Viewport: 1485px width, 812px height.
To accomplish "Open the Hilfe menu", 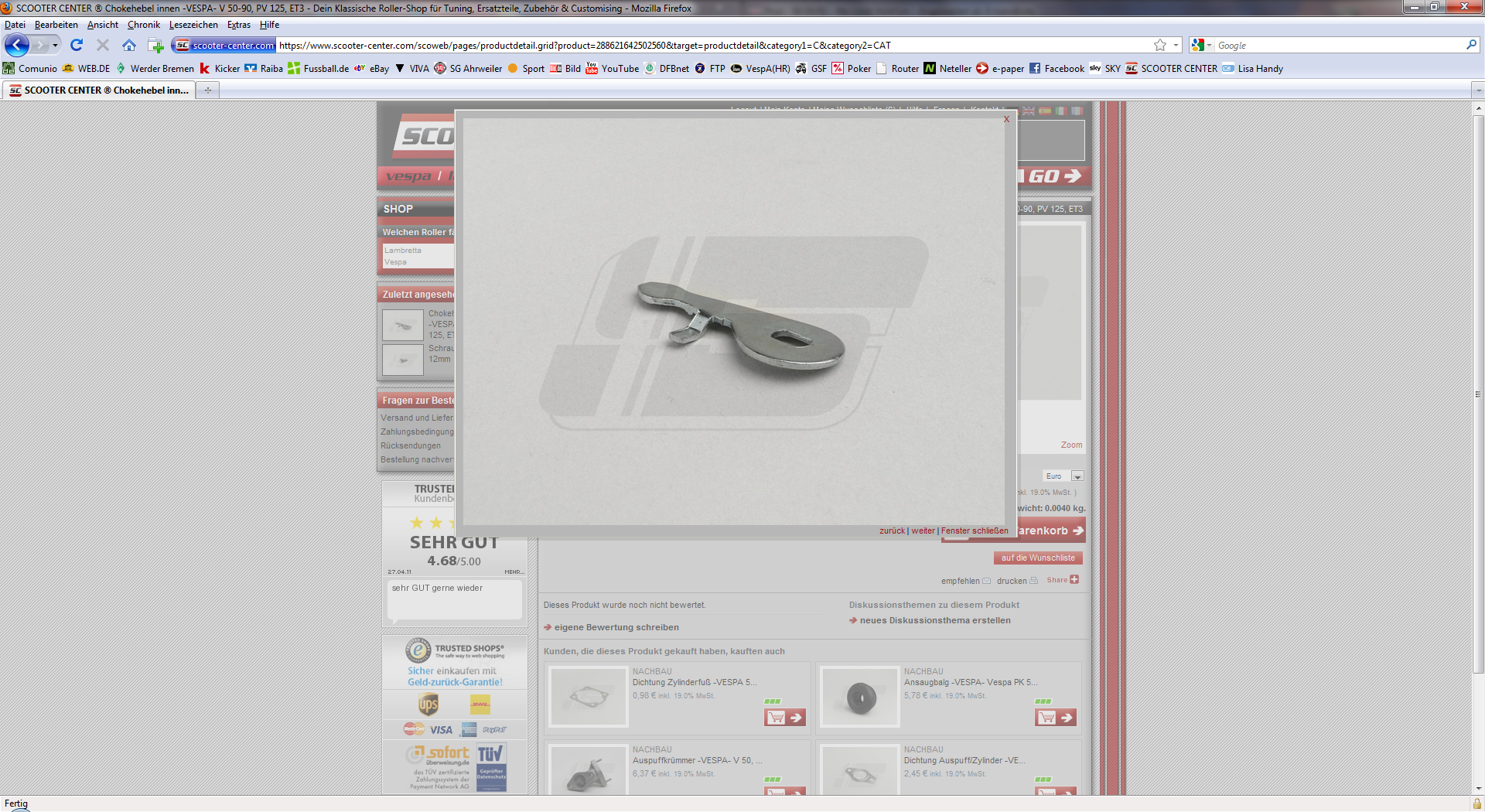I will pyautogui.click(x=269, y=25).
